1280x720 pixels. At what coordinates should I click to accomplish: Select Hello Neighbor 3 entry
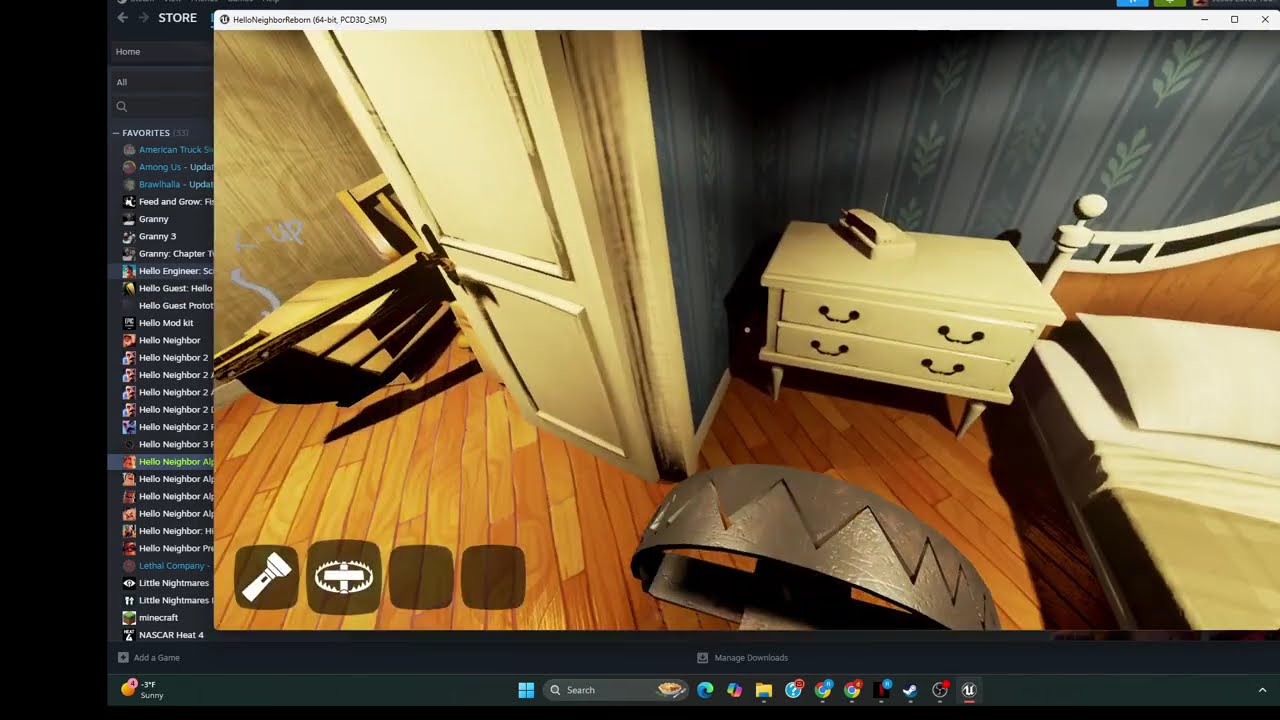pyautogui.click(x=176, y=444)
